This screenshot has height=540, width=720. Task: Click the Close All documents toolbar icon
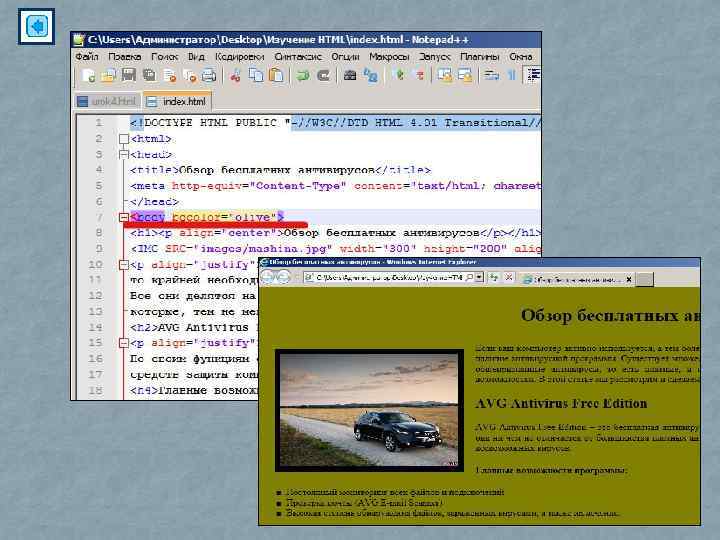point(189,75)
